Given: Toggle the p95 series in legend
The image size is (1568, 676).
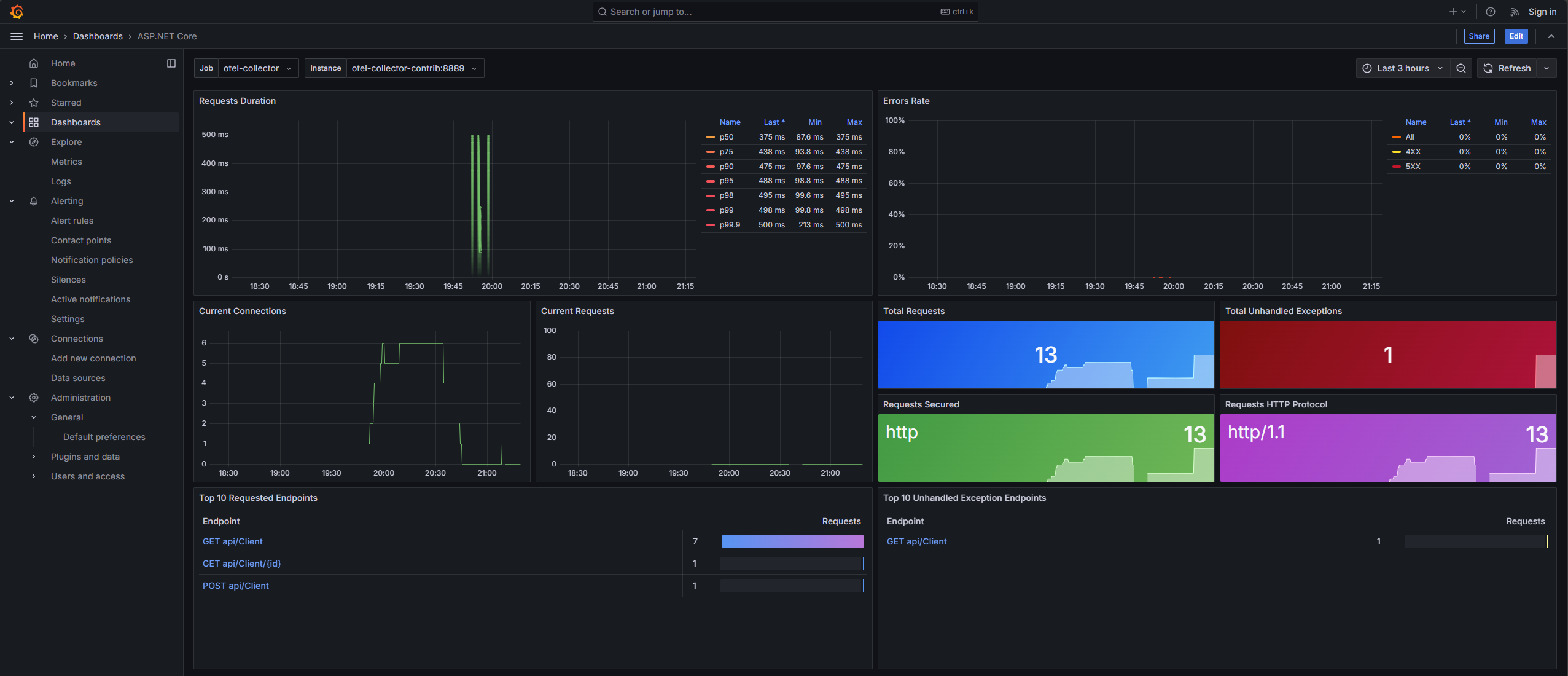Looking at the screenshot, I should point(727,181).
